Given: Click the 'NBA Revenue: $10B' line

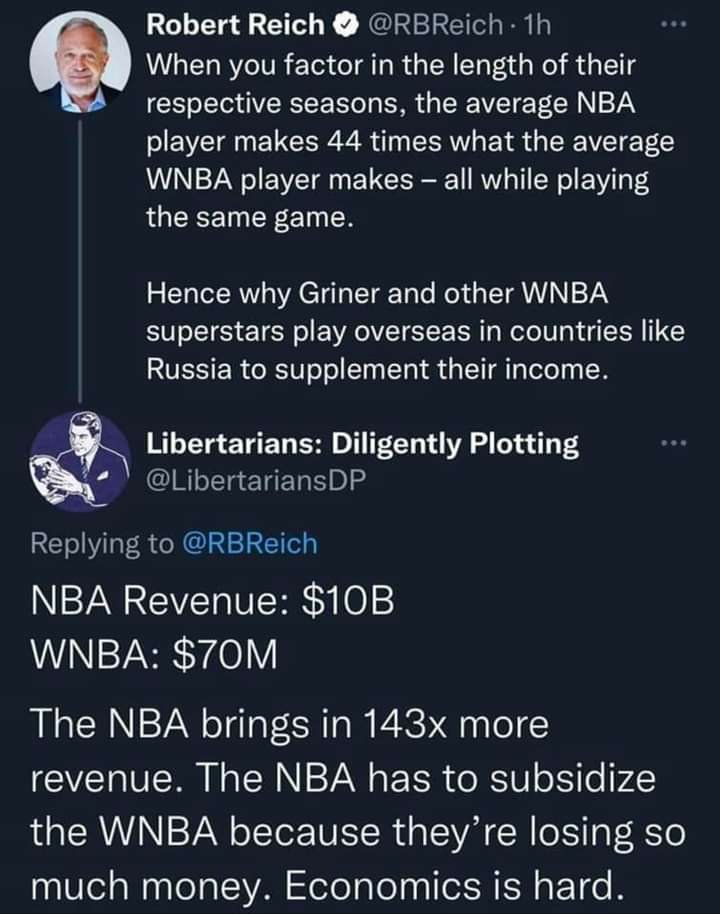Looking at the screenshot, I should point(213,603).
